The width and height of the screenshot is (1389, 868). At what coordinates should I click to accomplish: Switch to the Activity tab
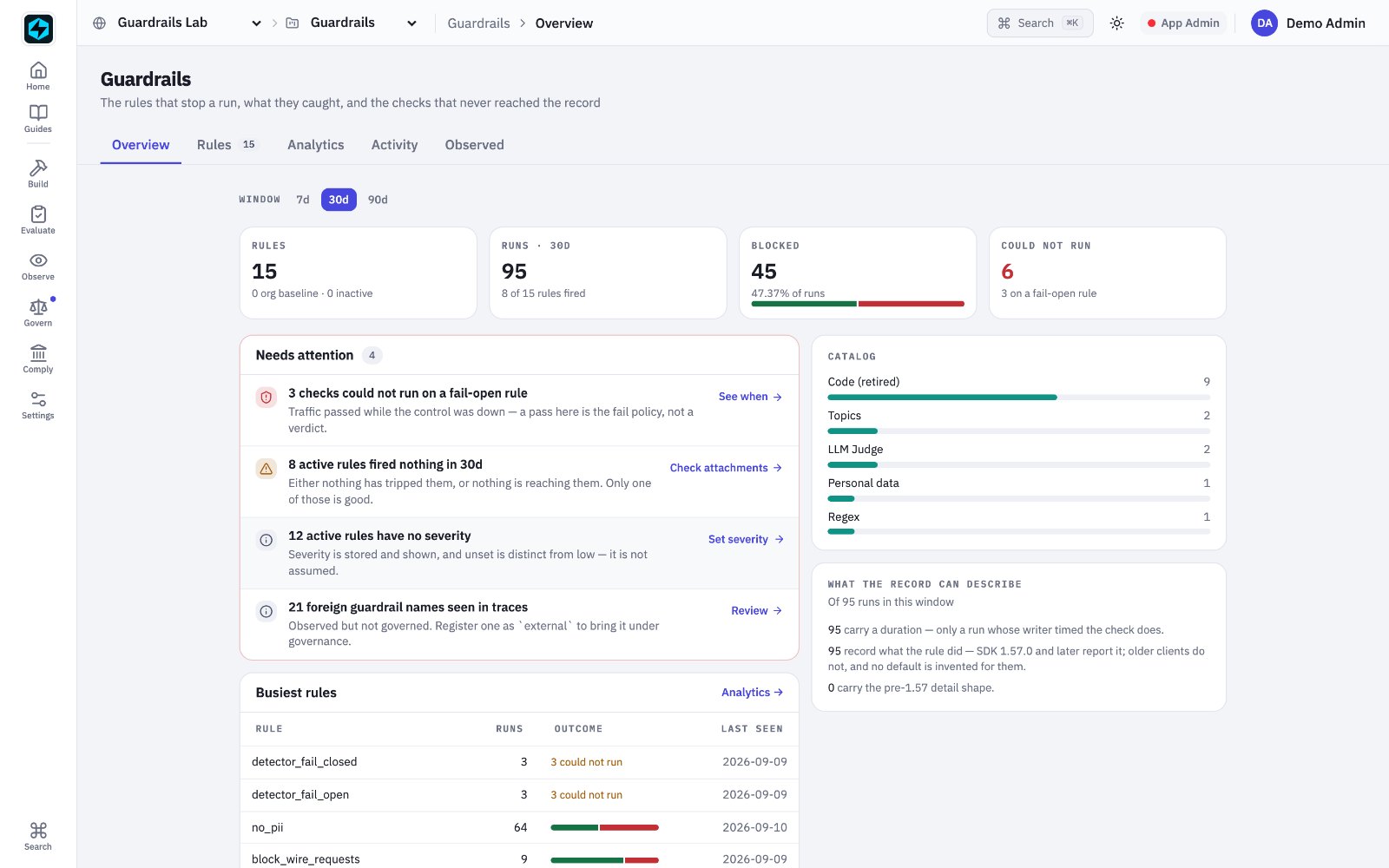tap(395, 145)
